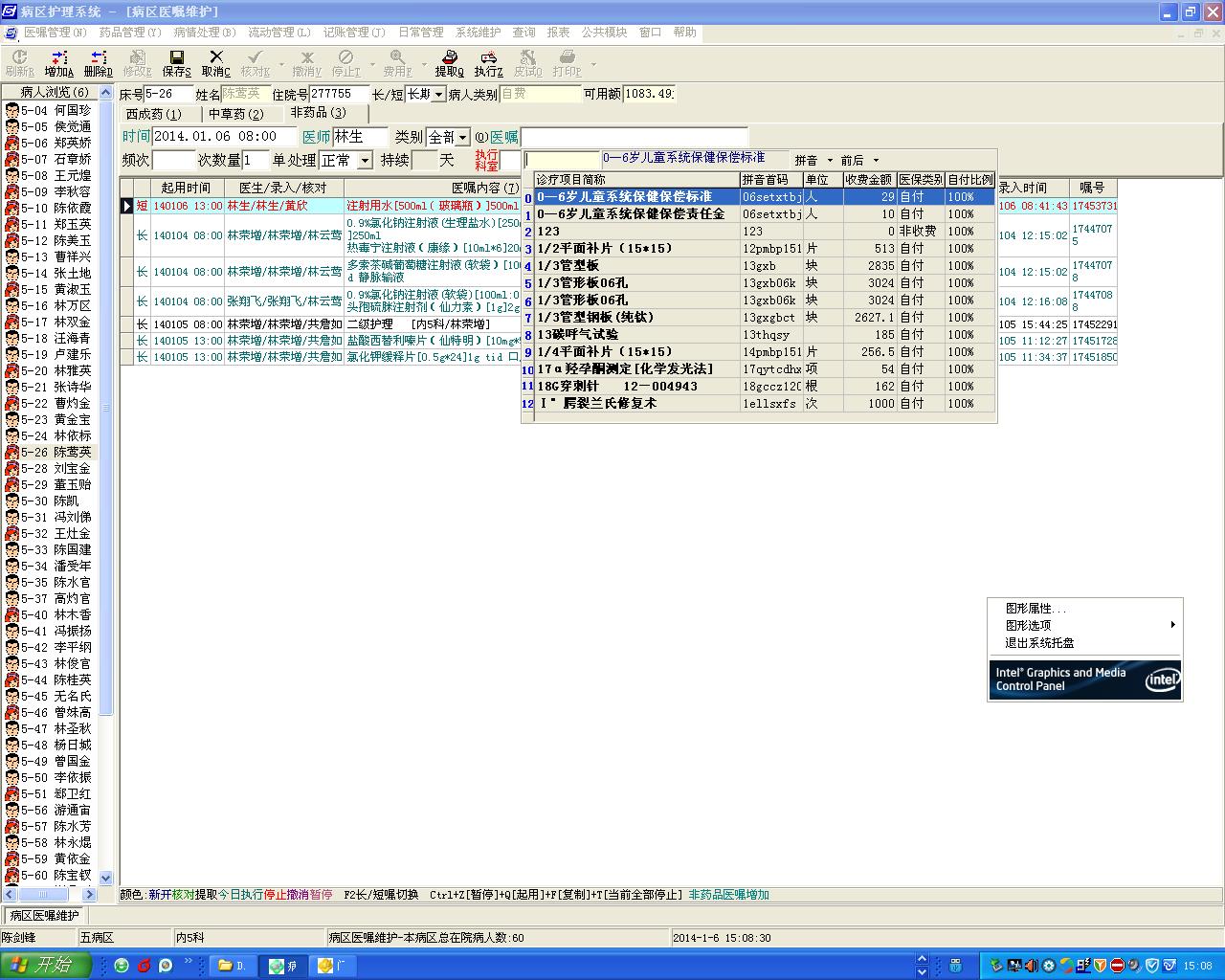The height and width of the screenshot is (980, 1225).
Task: Open the 系统维护 menu
Action: pos(479,33)
